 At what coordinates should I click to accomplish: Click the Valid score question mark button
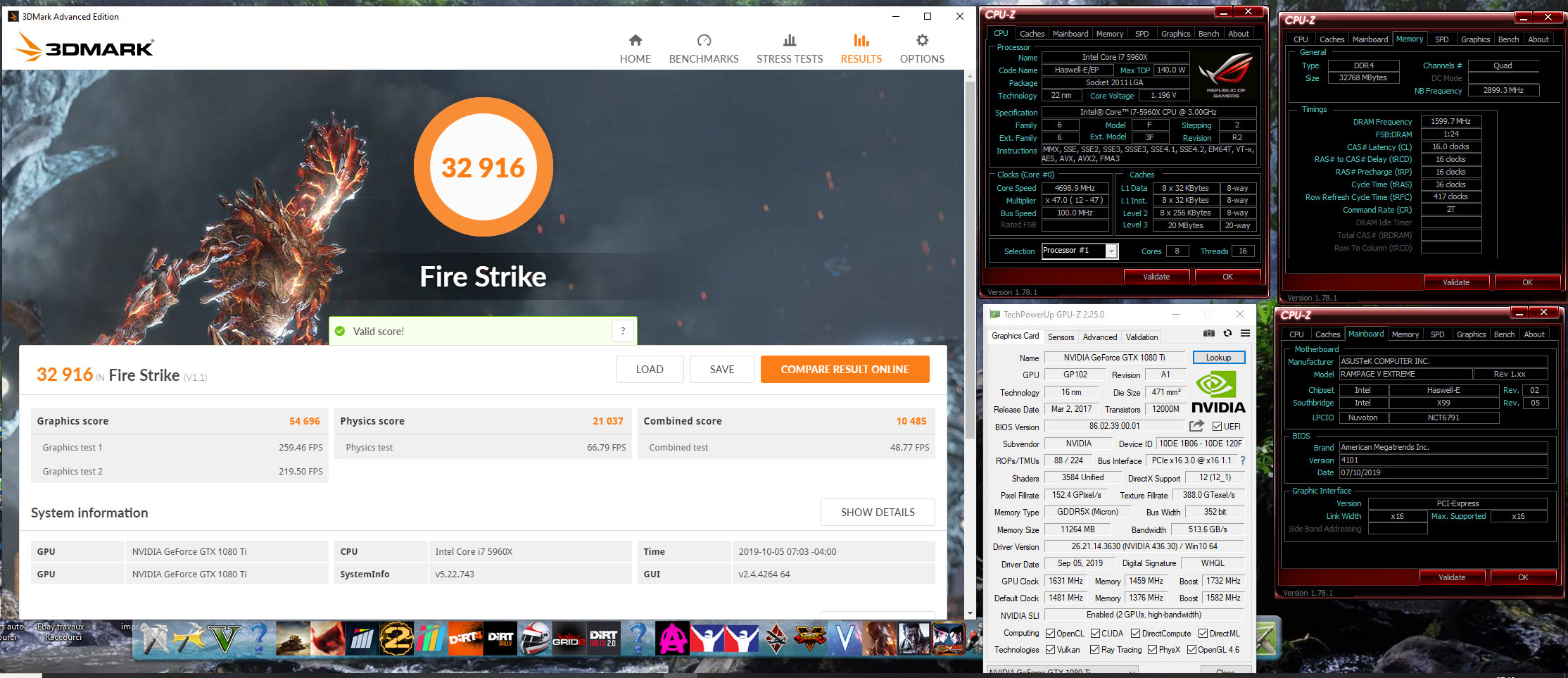623,331
